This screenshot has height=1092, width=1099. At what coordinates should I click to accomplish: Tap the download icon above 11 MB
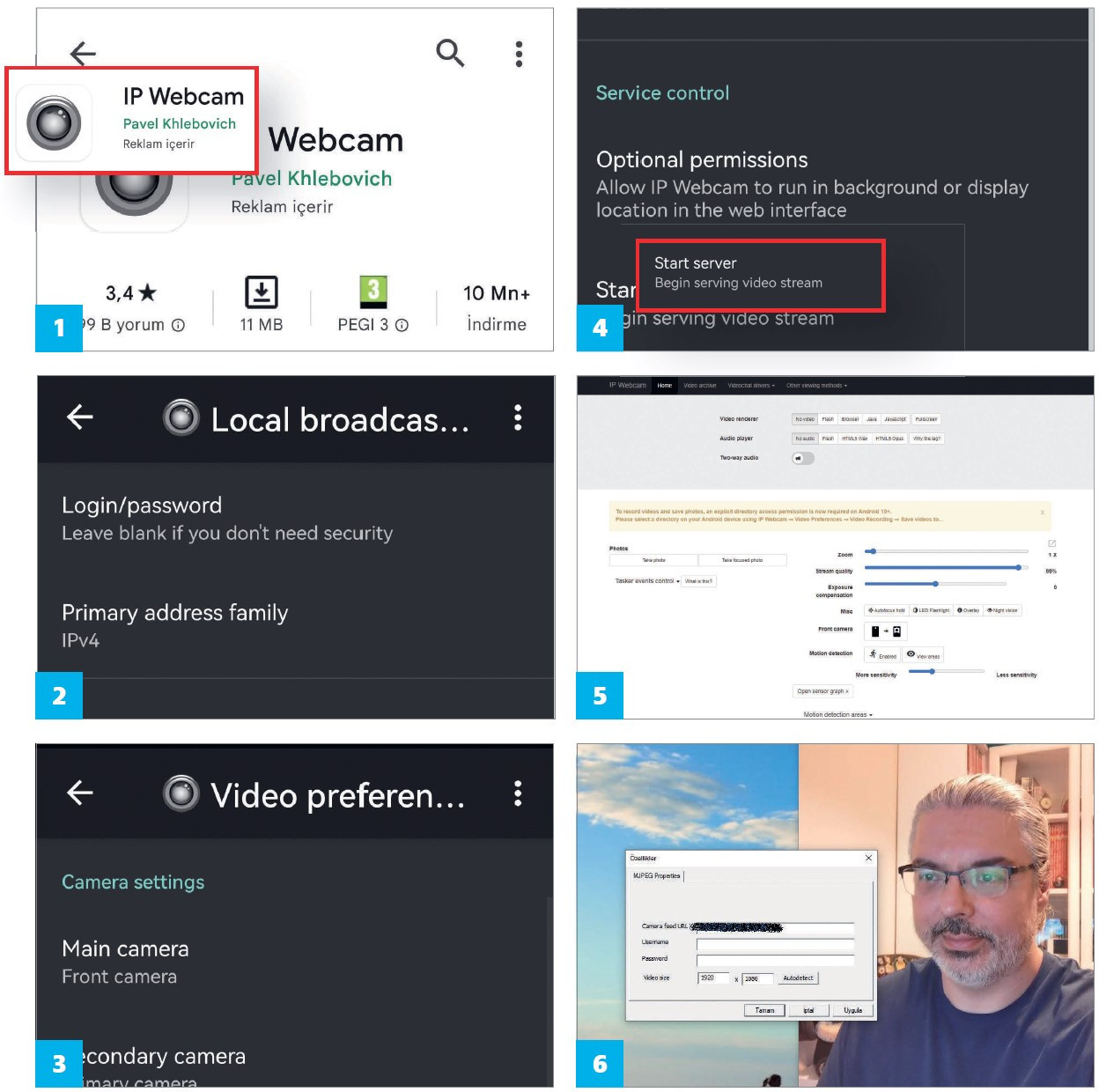point(261,292)
